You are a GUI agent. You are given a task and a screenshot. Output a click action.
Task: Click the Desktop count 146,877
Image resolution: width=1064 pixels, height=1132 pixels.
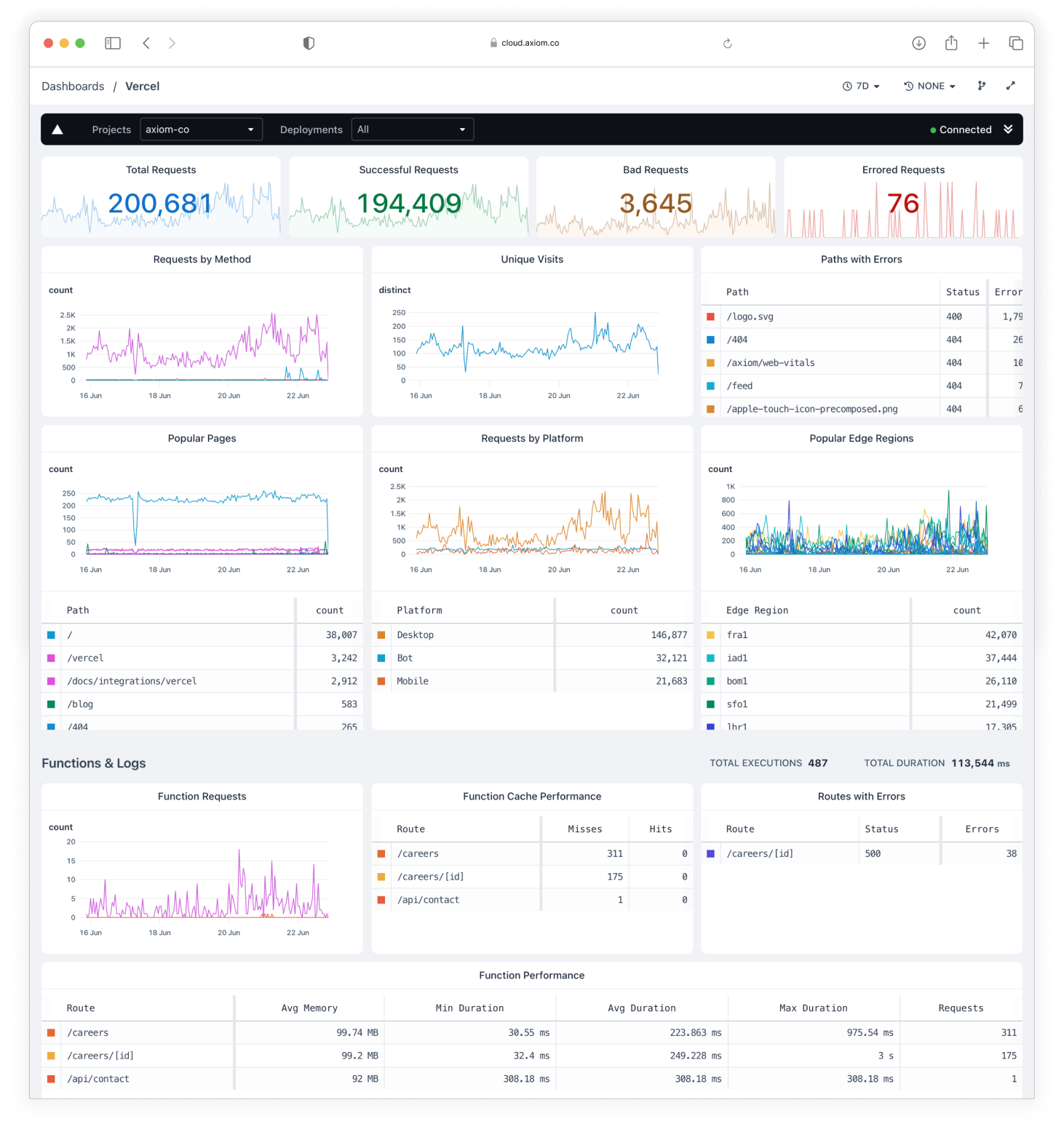tap(669, 635)
